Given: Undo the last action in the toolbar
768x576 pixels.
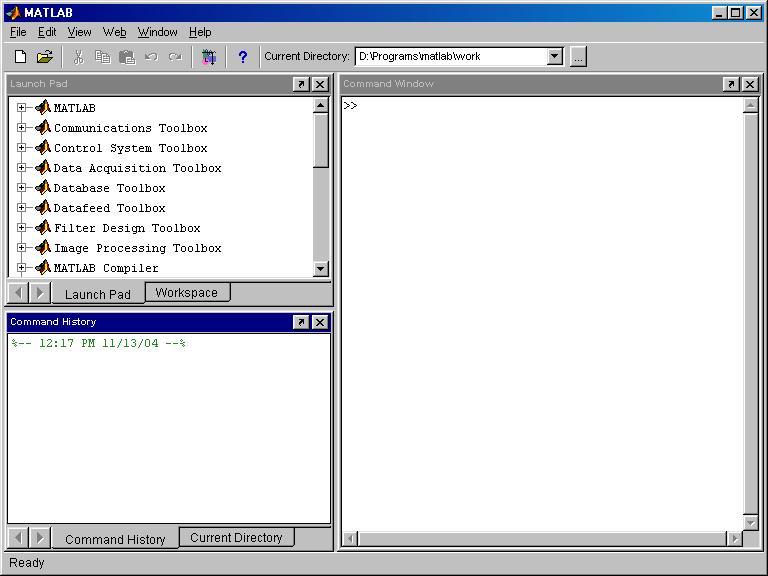Looking at the screenshot, I should (x=151, y=57).
